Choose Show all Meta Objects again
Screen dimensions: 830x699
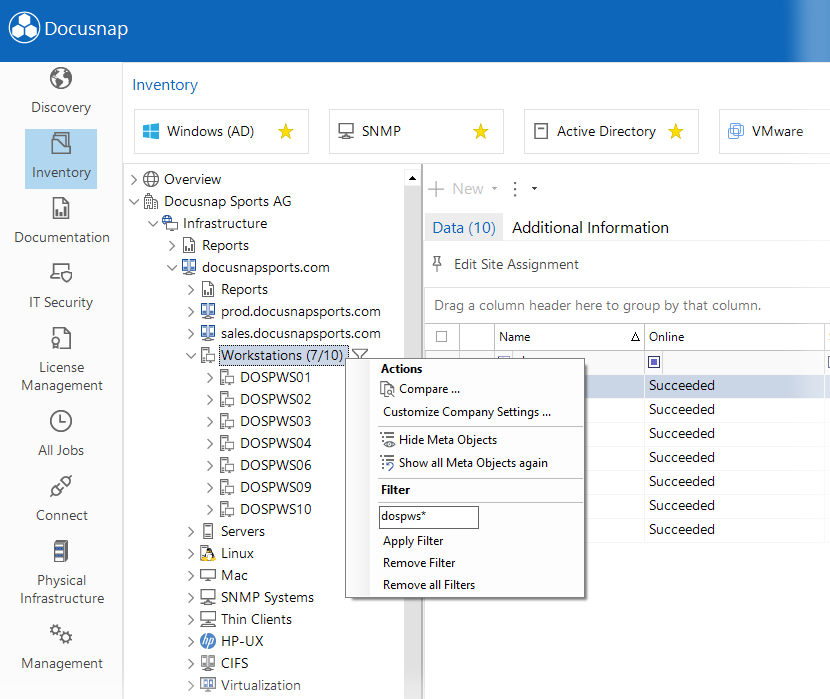(473, 463)
